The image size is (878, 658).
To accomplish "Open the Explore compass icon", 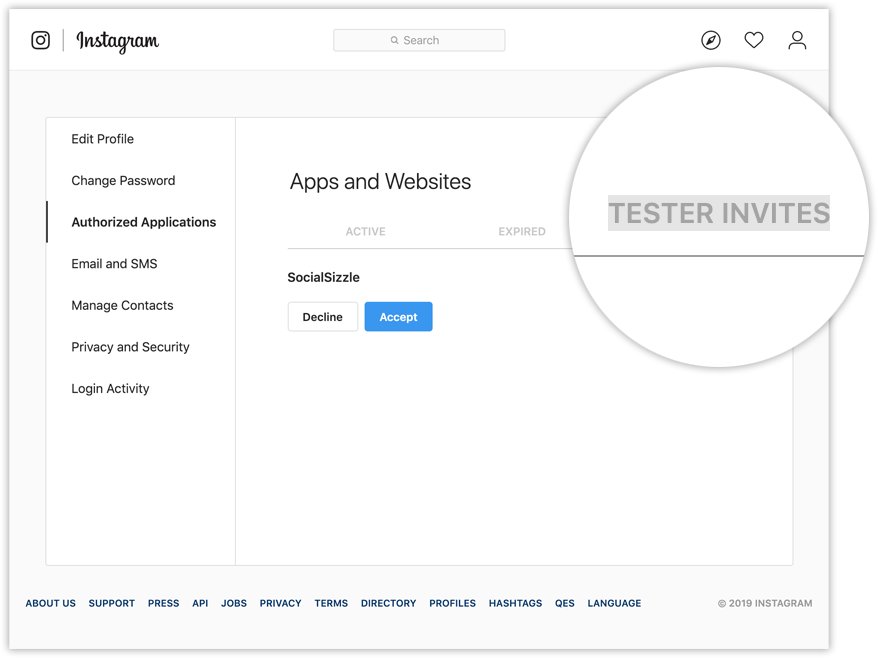I will click(711, 40).
